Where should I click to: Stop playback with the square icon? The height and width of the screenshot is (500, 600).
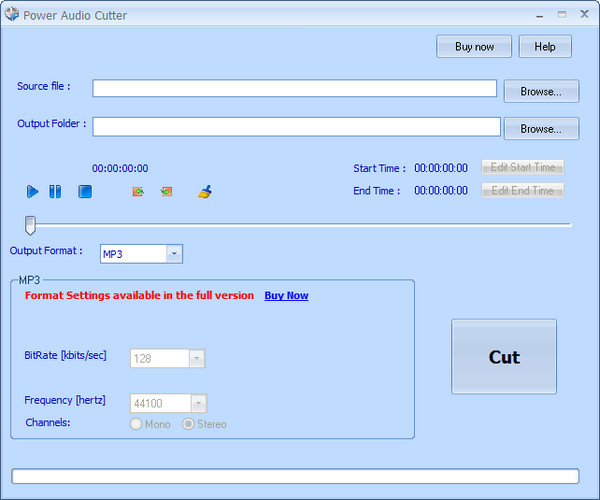pos(85,191)
